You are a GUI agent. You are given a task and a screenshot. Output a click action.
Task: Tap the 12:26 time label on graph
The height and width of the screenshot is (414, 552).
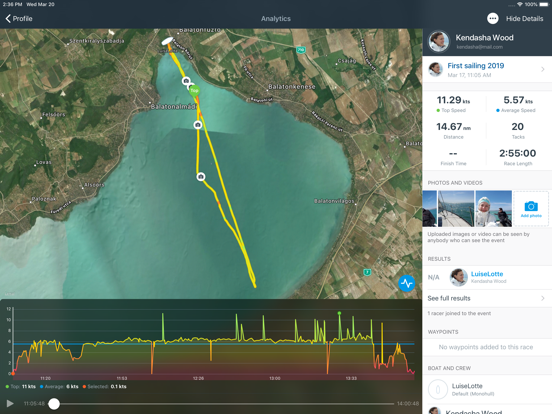click(x=198, y=378)
